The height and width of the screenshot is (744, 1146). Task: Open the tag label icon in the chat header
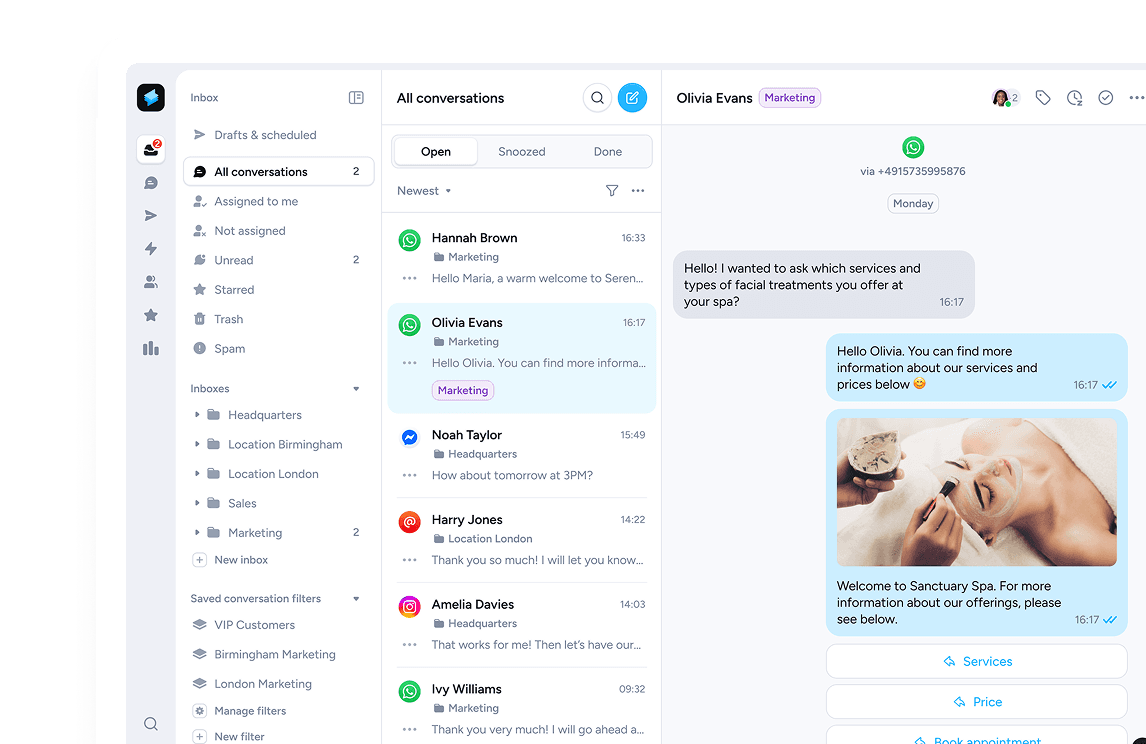coord(1043,98)
